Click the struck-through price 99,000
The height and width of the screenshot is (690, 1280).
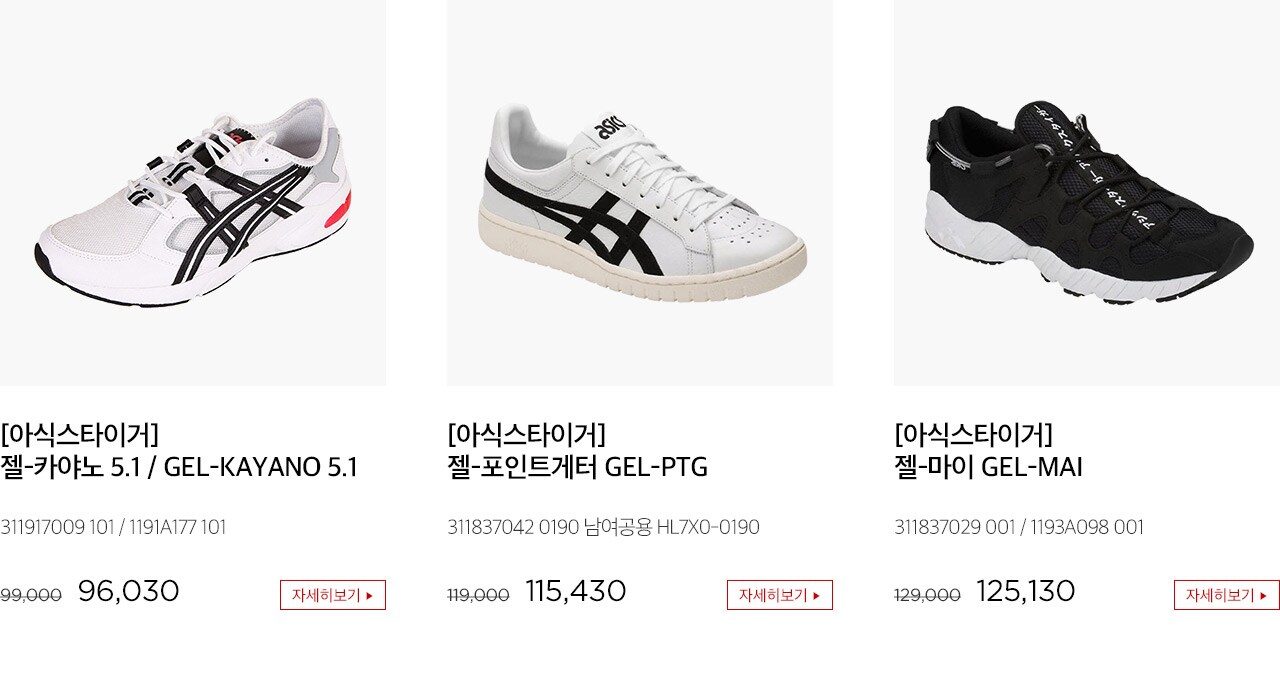pyautogui.click(x=31, y=595)
